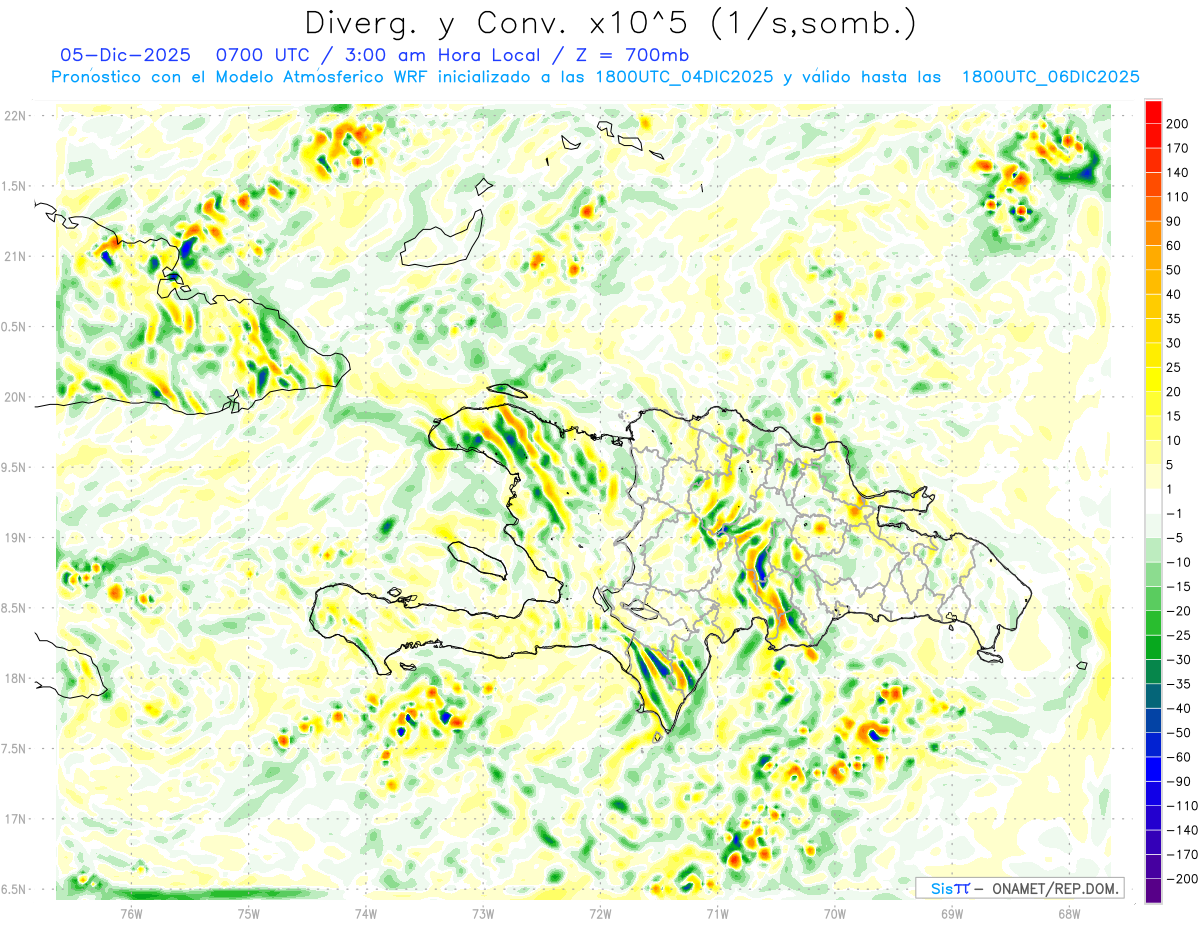Click the '3:00 am Hora Local' text

coord(442,55)
